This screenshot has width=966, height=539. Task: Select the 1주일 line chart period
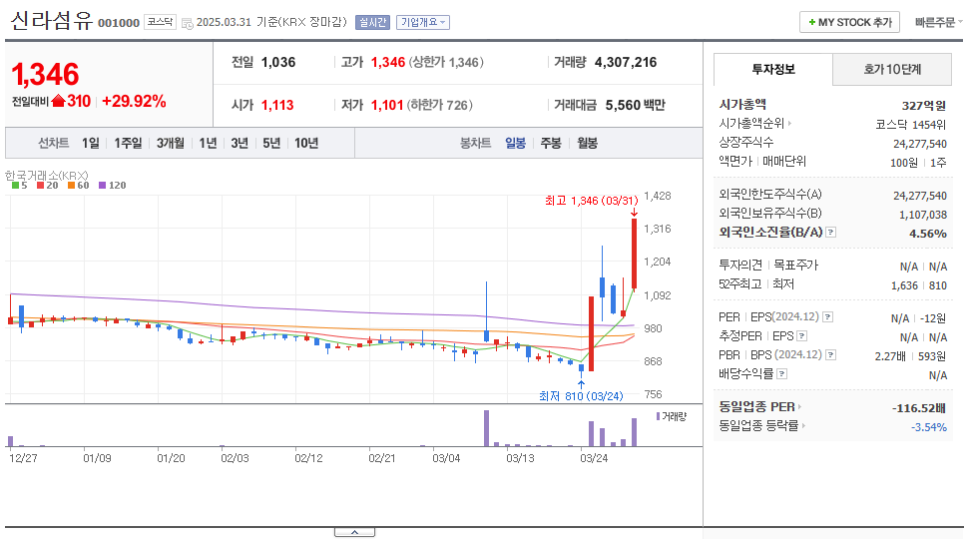coord(128,143)
